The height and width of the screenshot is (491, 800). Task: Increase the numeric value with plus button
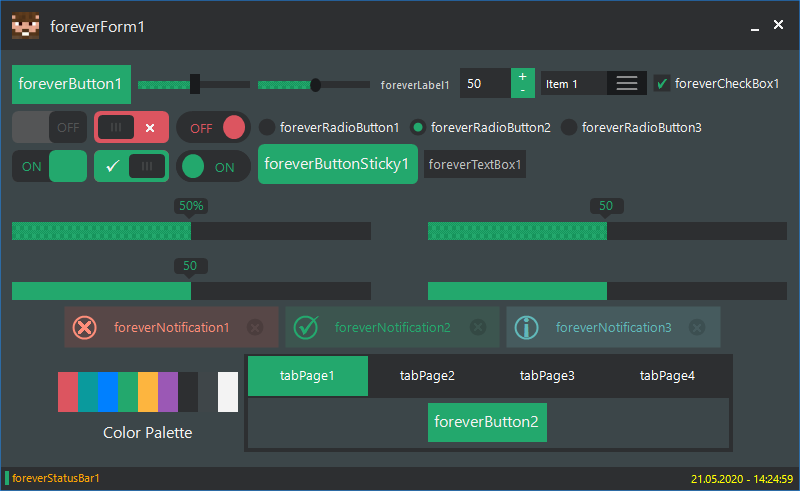[x=522, y=77]
